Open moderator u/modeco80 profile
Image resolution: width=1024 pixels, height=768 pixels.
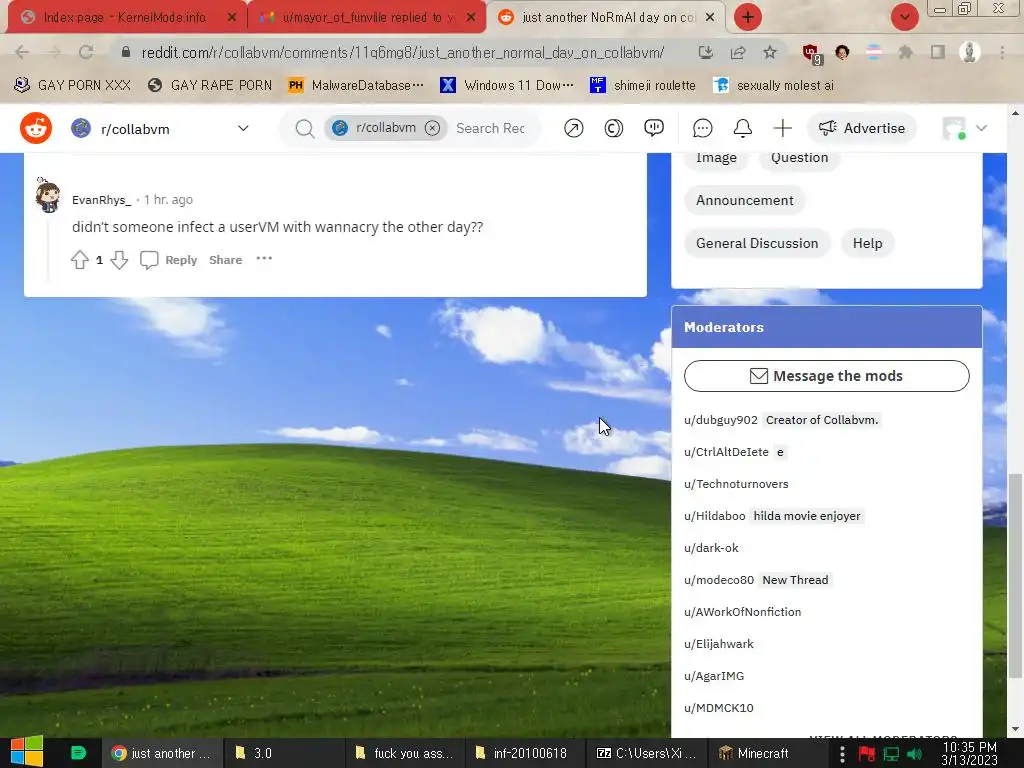(x=719, y=580)
